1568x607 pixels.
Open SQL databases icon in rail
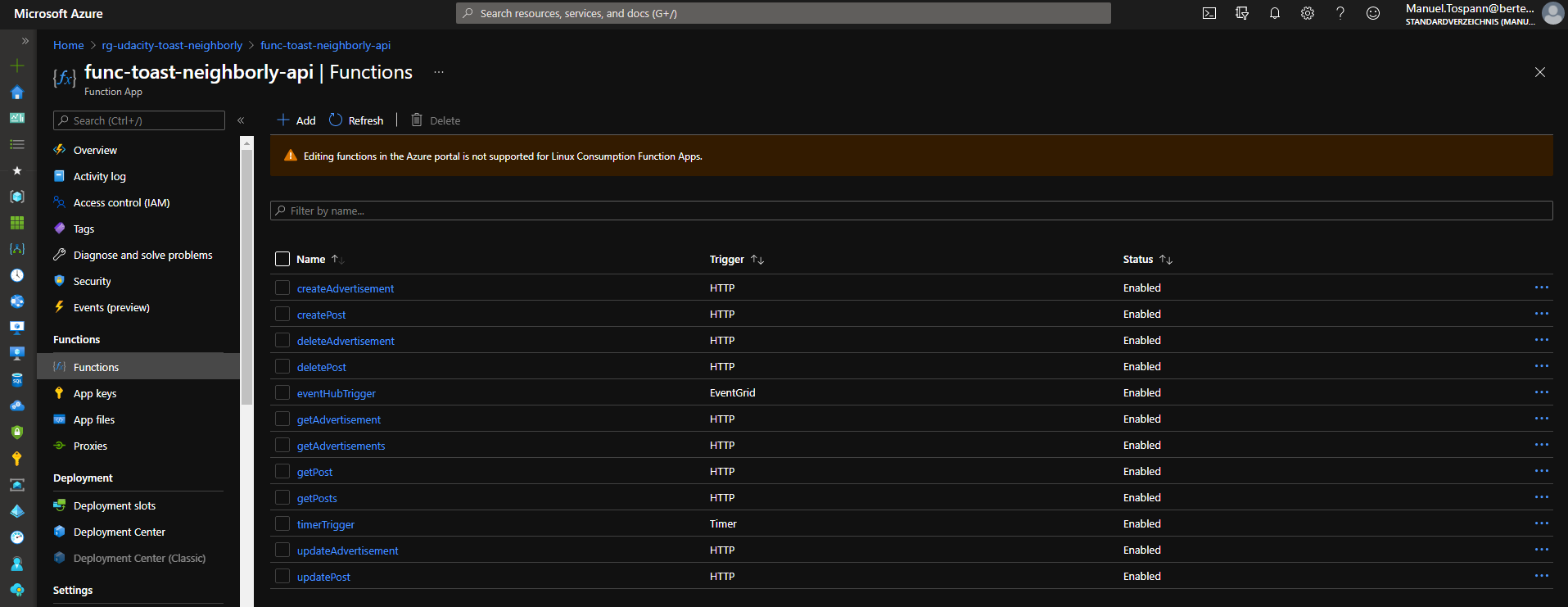click(x=17, y=380)
